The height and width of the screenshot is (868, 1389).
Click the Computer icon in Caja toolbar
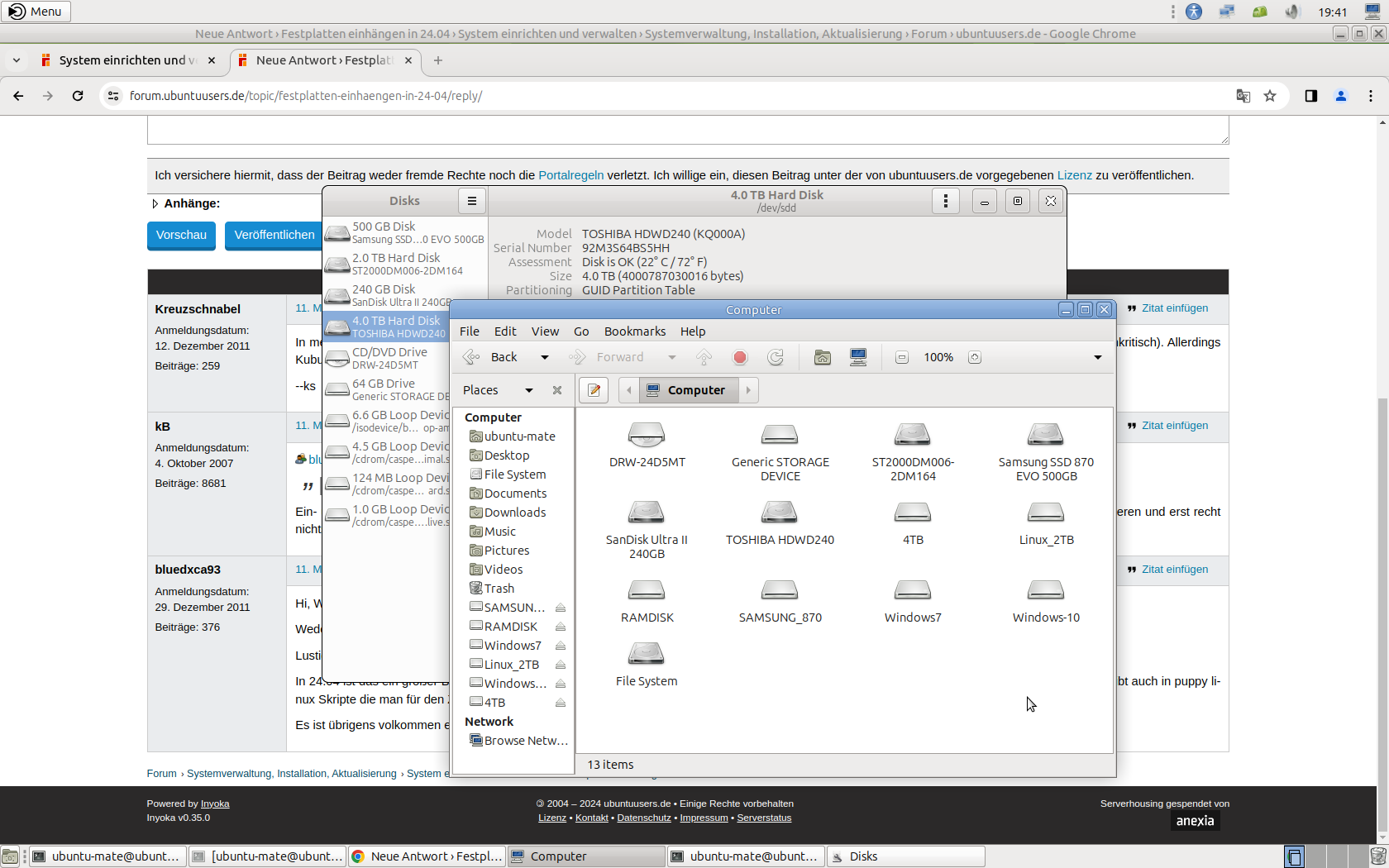tap(858, 357)
